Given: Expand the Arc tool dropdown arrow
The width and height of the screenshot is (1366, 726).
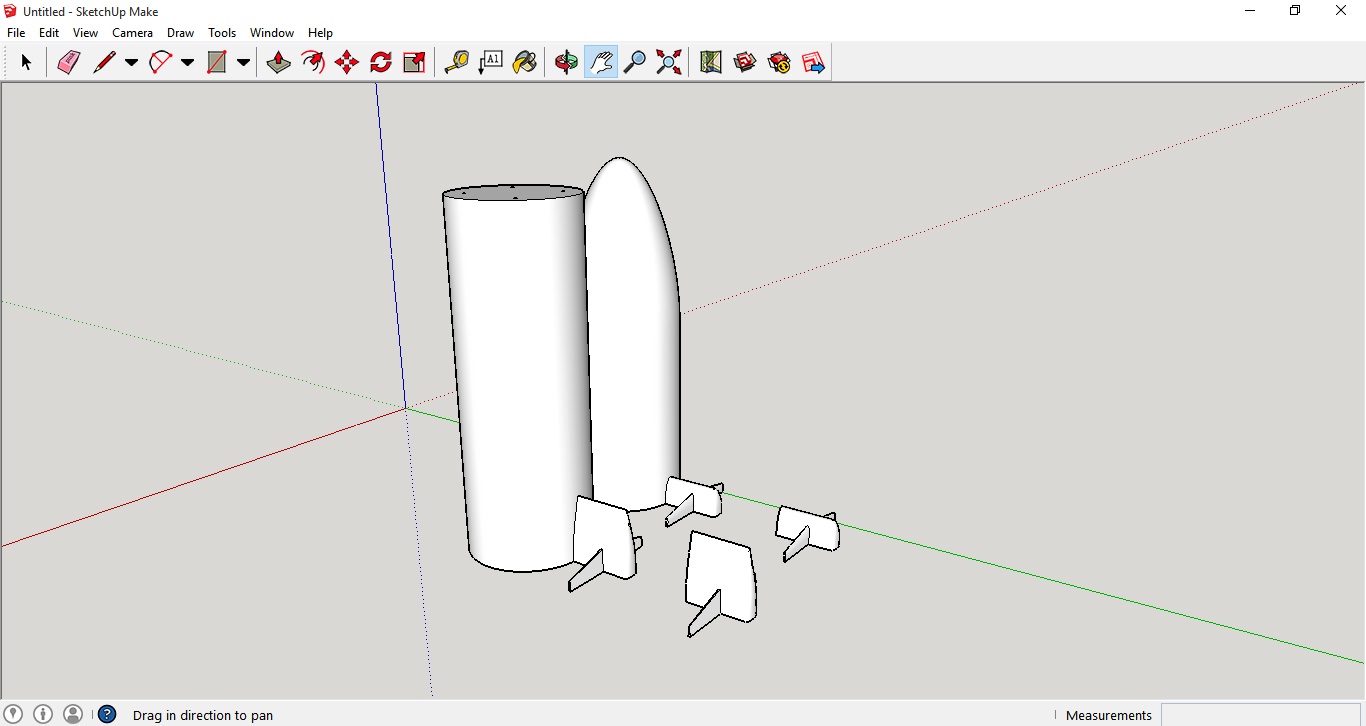Looking at the screenshot, I should click(x=187, y=63).
